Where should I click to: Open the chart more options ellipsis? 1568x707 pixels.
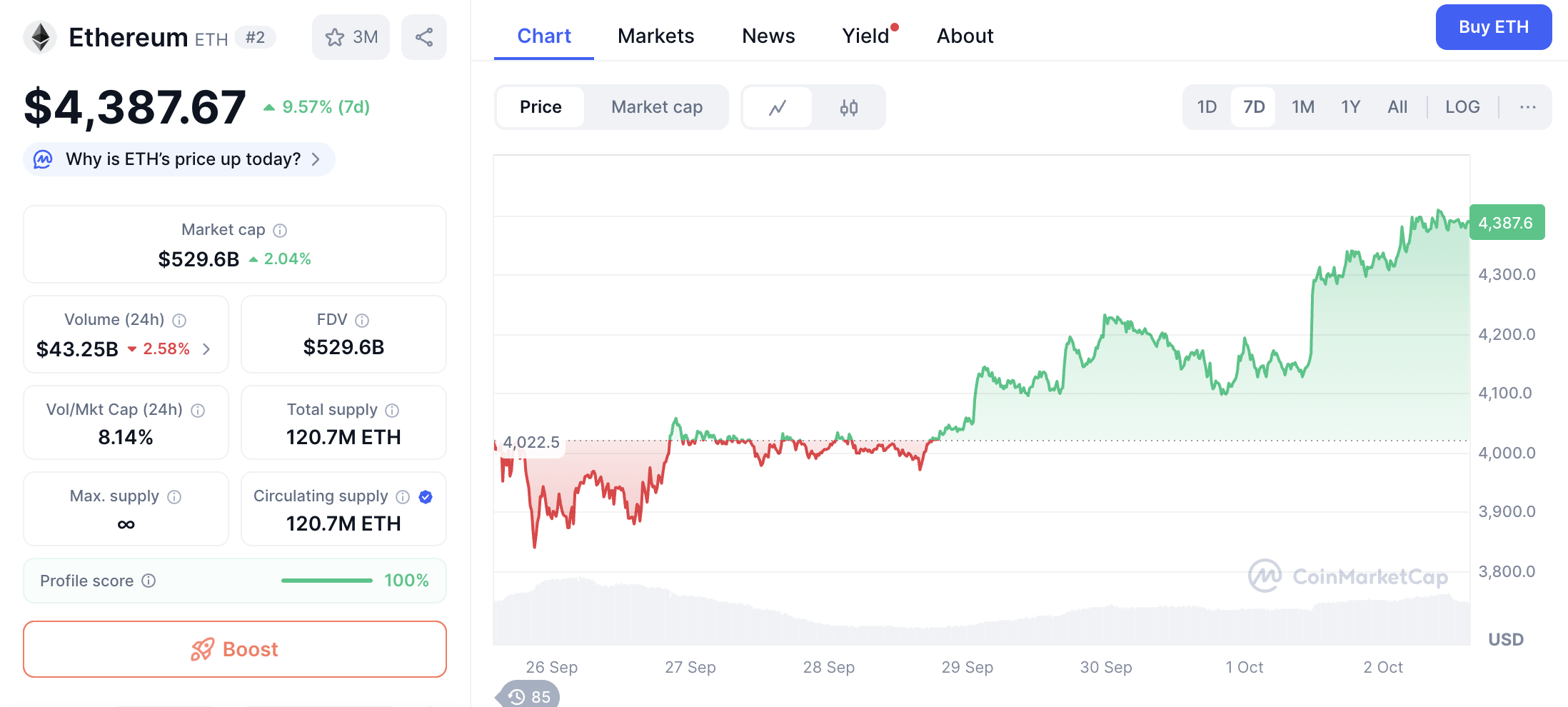1527,107
